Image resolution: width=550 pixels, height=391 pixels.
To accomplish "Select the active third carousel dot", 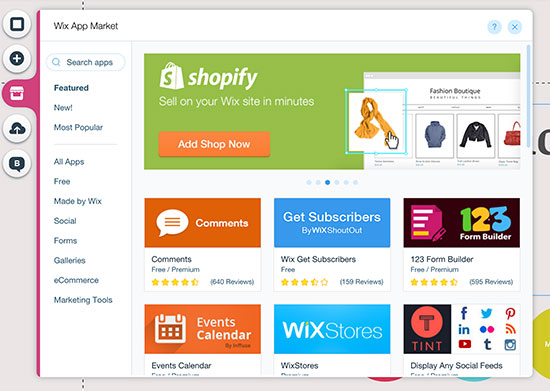I will coord(327,182).
